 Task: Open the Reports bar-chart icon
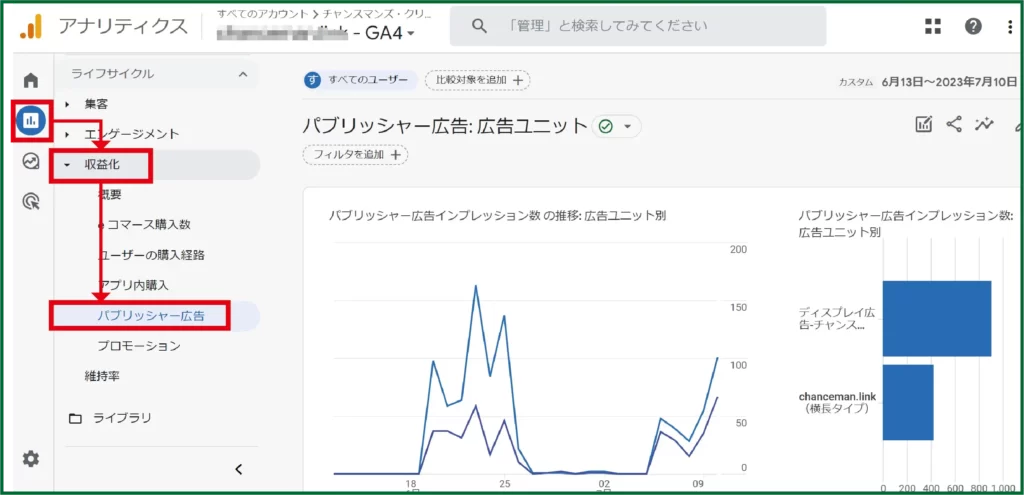coord(31,121)
